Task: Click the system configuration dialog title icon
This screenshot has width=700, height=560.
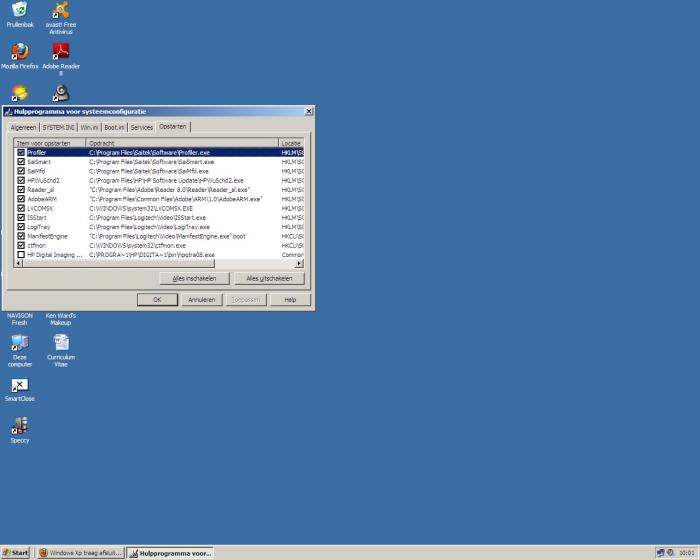Action: 8,112
